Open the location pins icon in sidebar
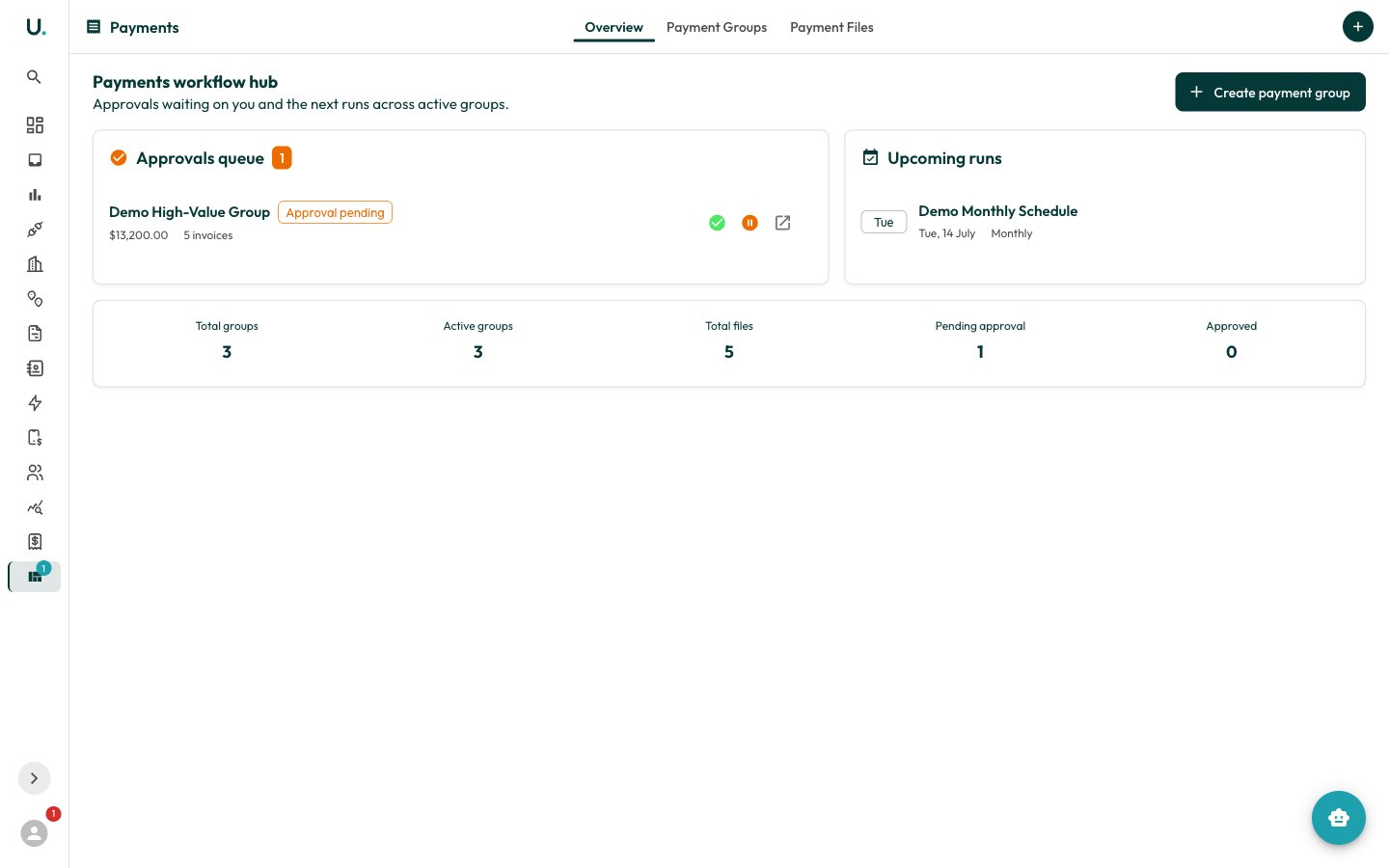The width and height of the screenshot is (1389, 868). click(x=35, y=299)
